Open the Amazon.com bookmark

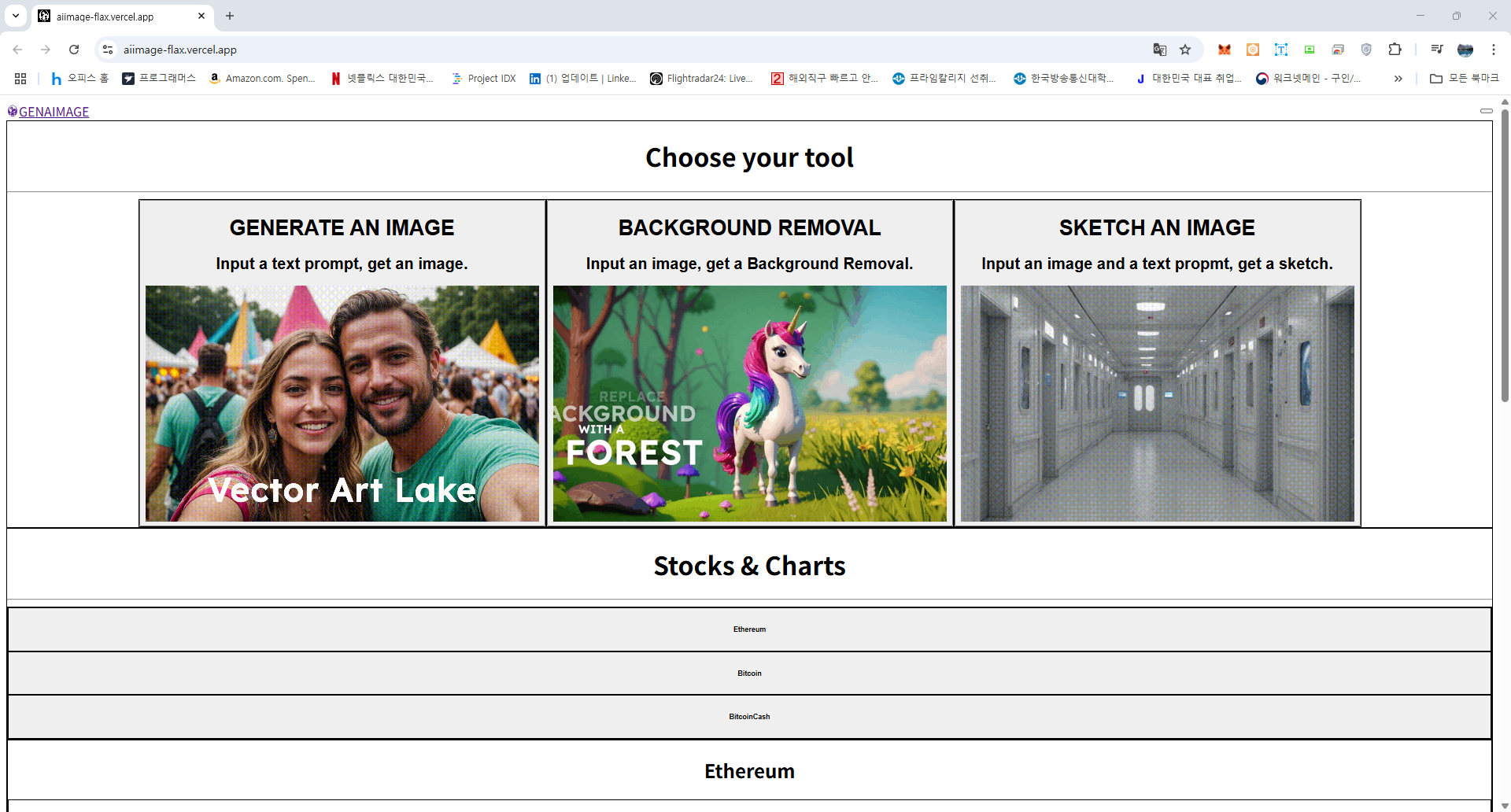262,79
